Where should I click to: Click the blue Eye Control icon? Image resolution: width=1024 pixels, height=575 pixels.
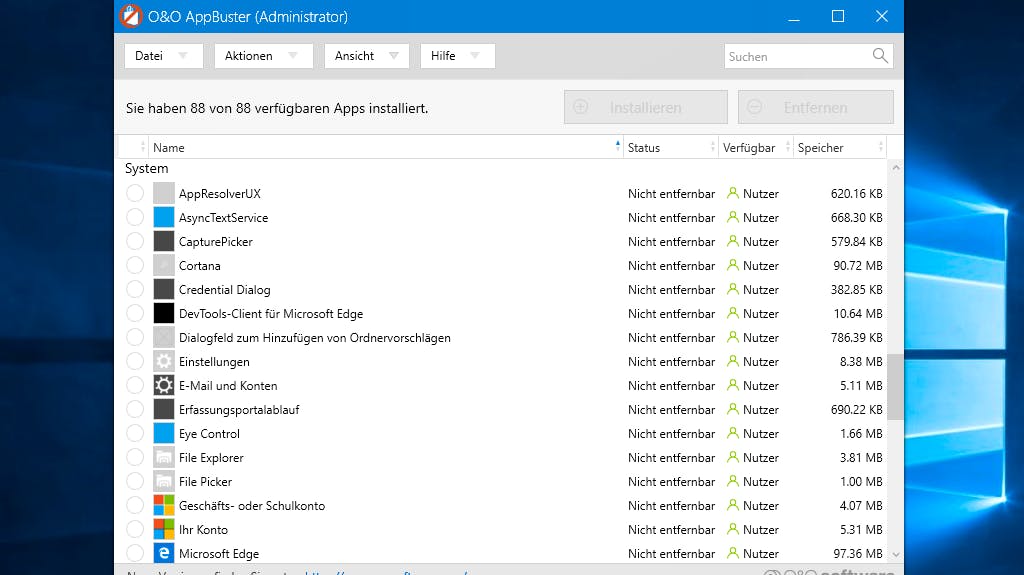[x=164, y=434]
